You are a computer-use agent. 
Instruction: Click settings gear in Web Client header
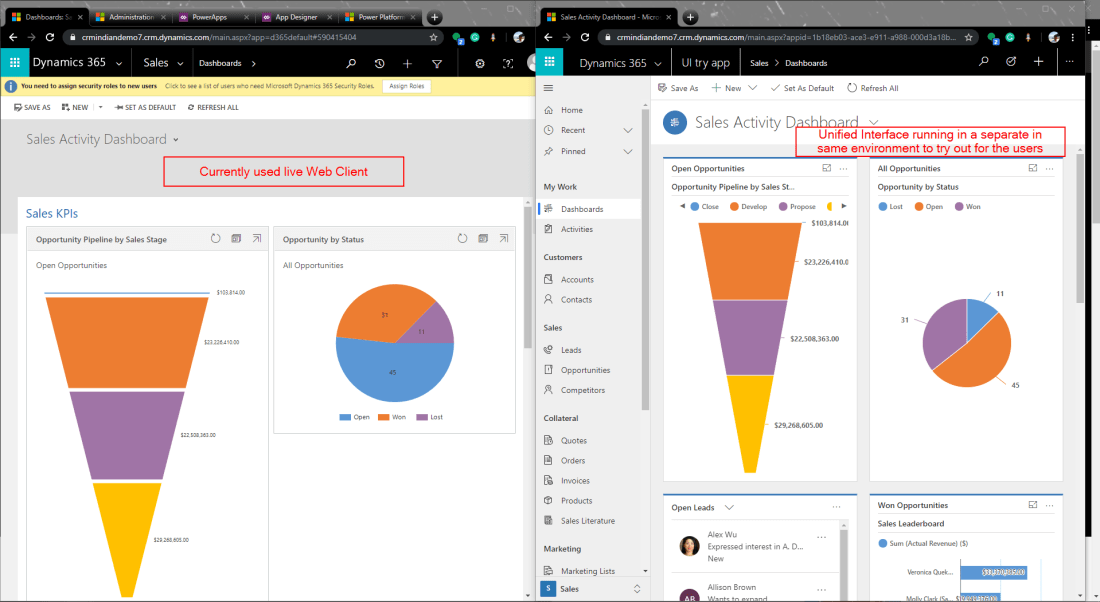[x=480, y=63]
